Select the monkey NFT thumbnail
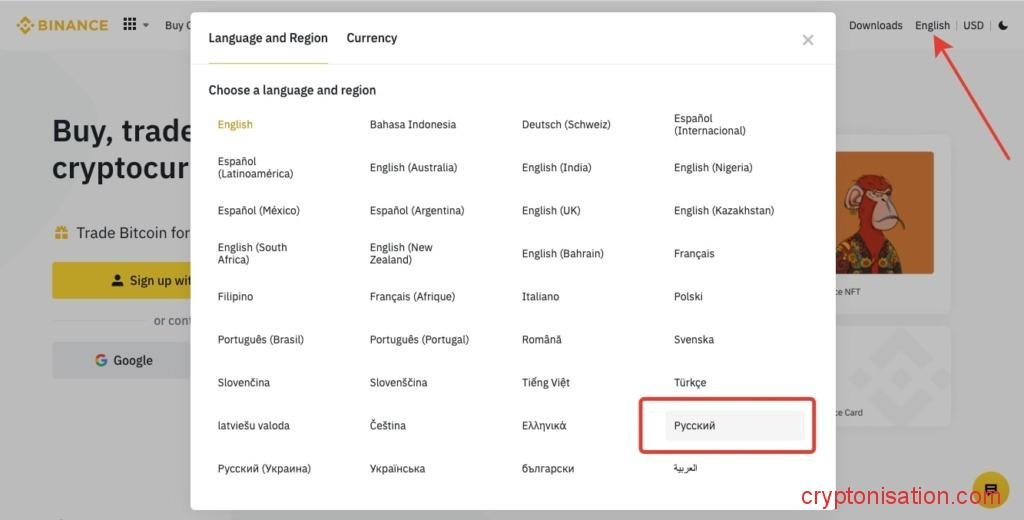Viewport: 1024px width, 520px height. coord(883,213)
